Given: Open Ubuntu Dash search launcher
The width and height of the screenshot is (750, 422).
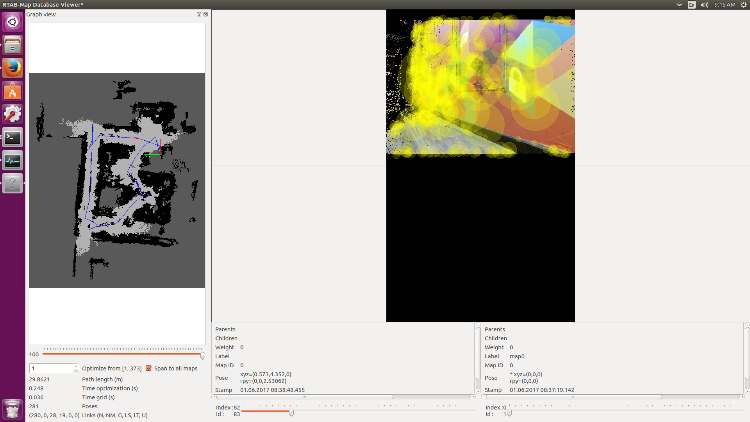Looking at the screenshot, I should coord(12,23).
